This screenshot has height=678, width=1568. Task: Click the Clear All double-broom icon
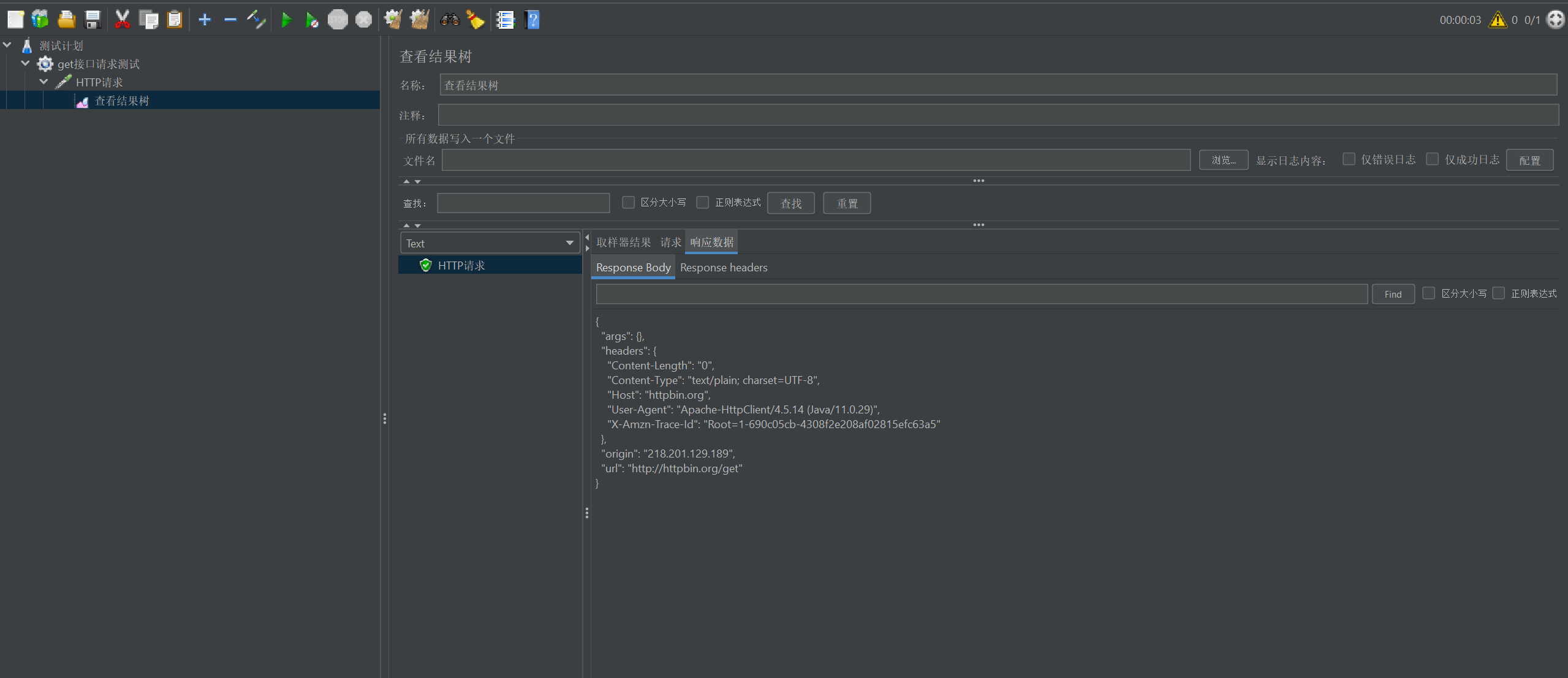(419, 20)
